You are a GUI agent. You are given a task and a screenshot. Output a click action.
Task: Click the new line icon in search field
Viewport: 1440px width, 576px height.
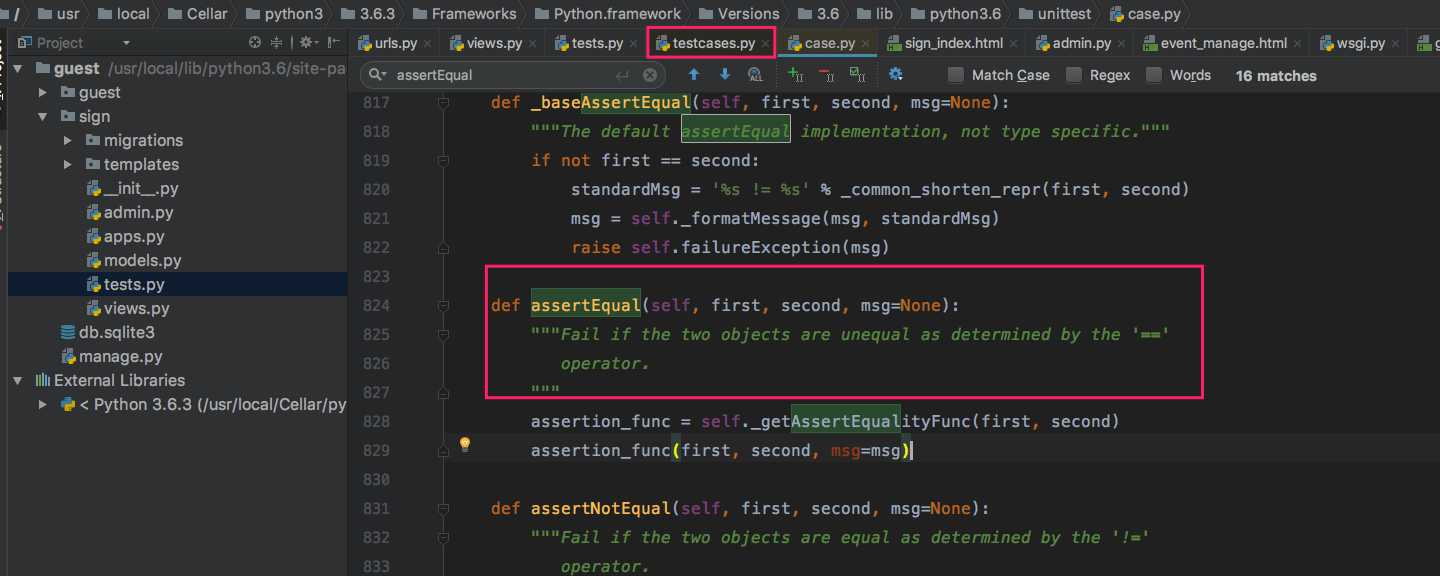(623, 75)
